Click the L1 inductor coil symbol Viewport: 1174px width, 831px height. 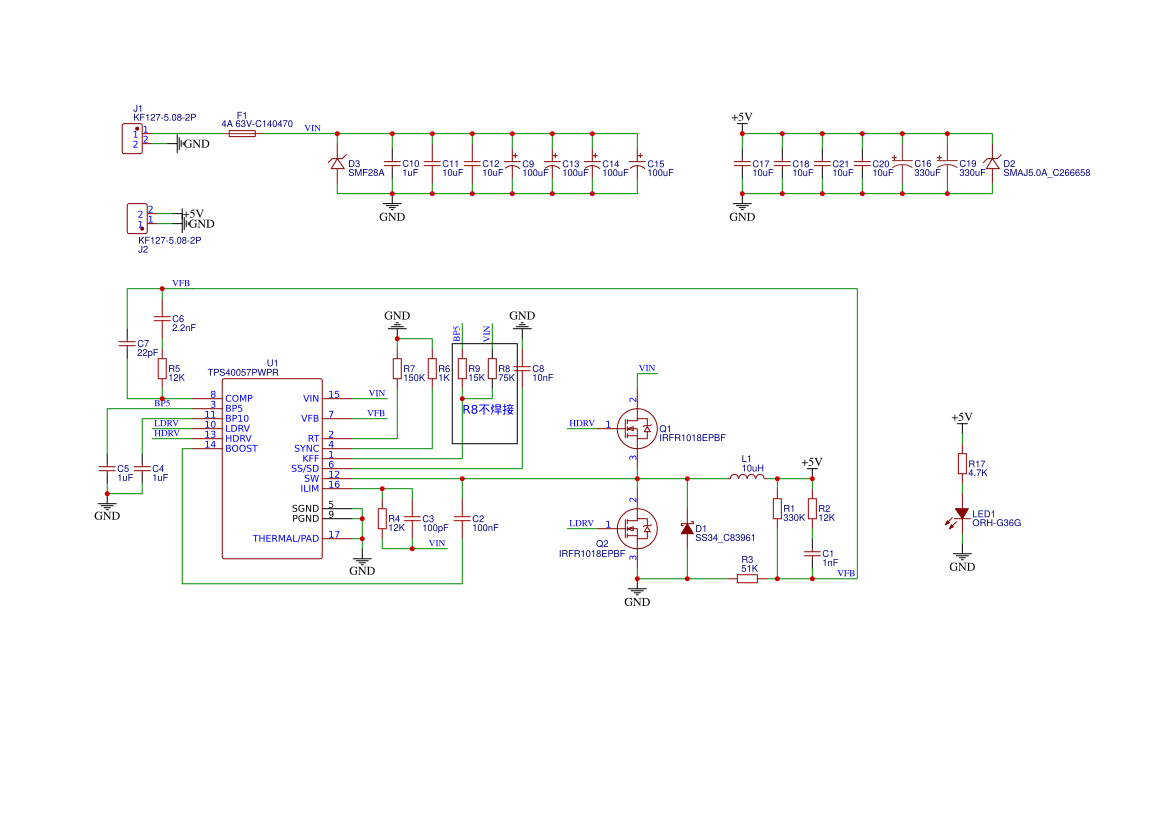tap(746, 476)
